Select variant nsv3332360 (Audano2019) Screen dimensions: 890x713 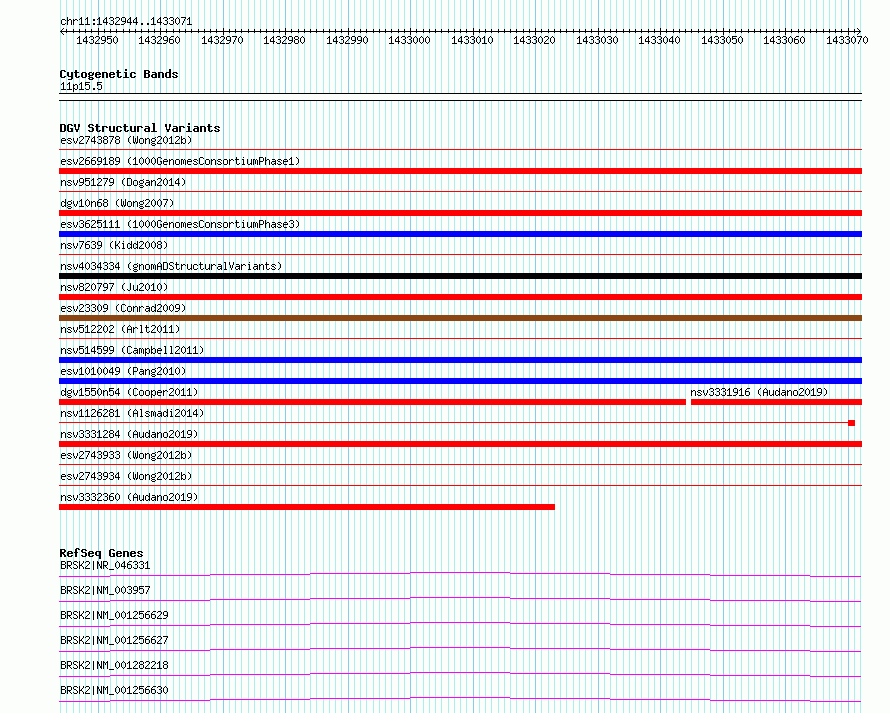click(129, 497)
